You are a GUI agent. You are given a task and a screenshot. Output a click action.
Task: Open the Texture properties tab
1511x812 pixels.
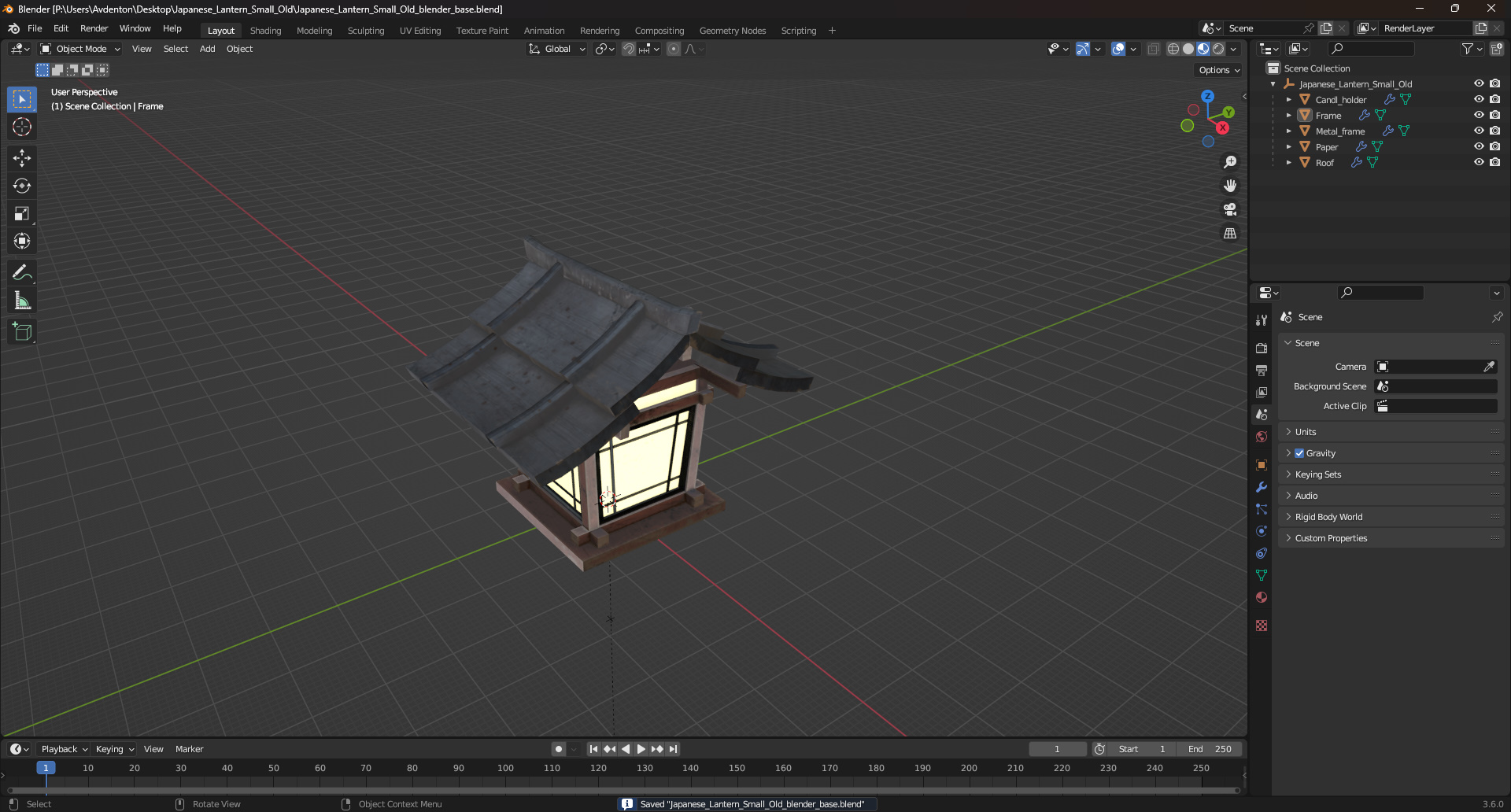(x=1262, y=626)
